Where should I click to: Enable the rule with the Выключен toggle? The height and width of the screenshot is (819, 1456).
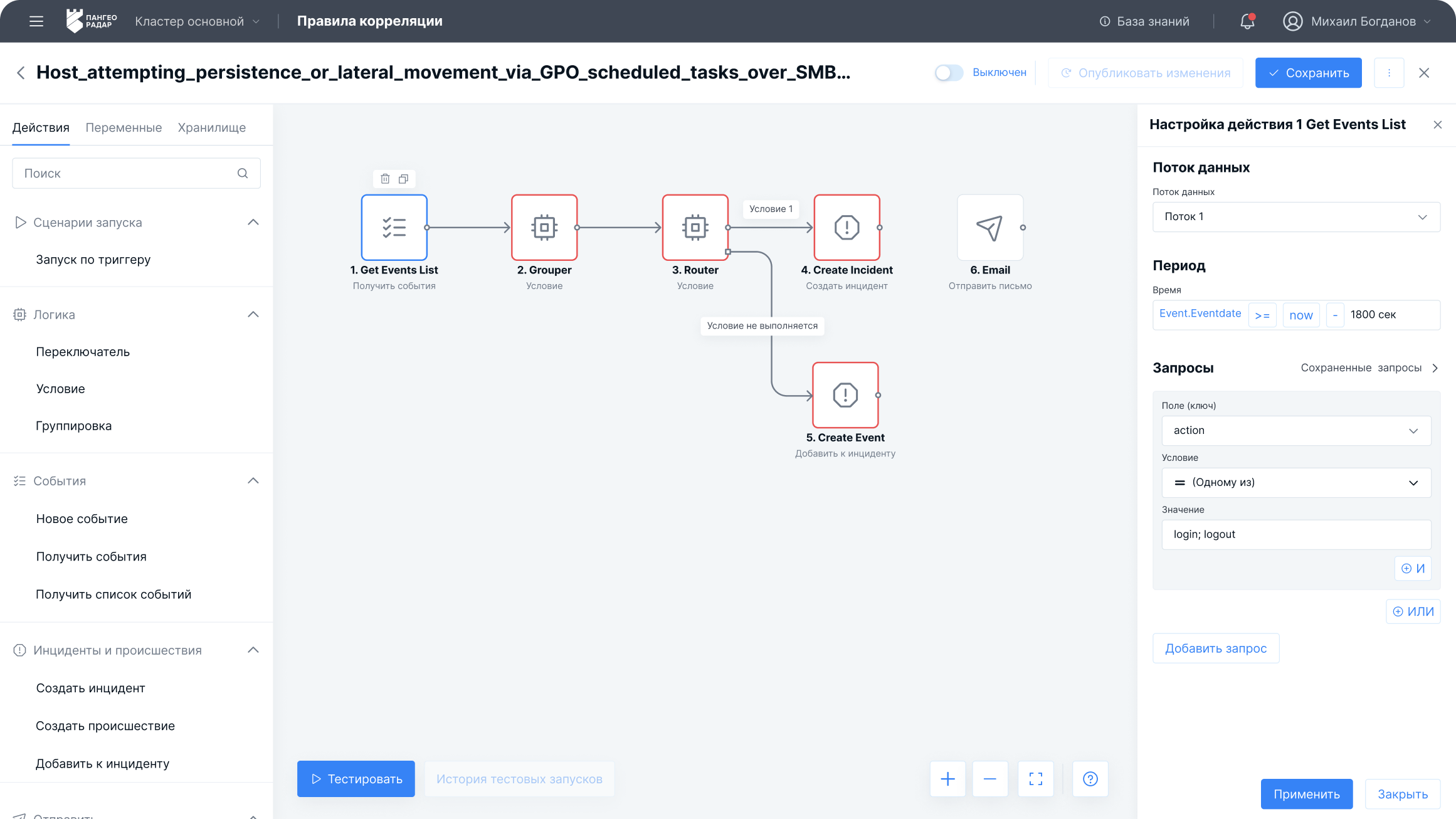pos(949,72)
